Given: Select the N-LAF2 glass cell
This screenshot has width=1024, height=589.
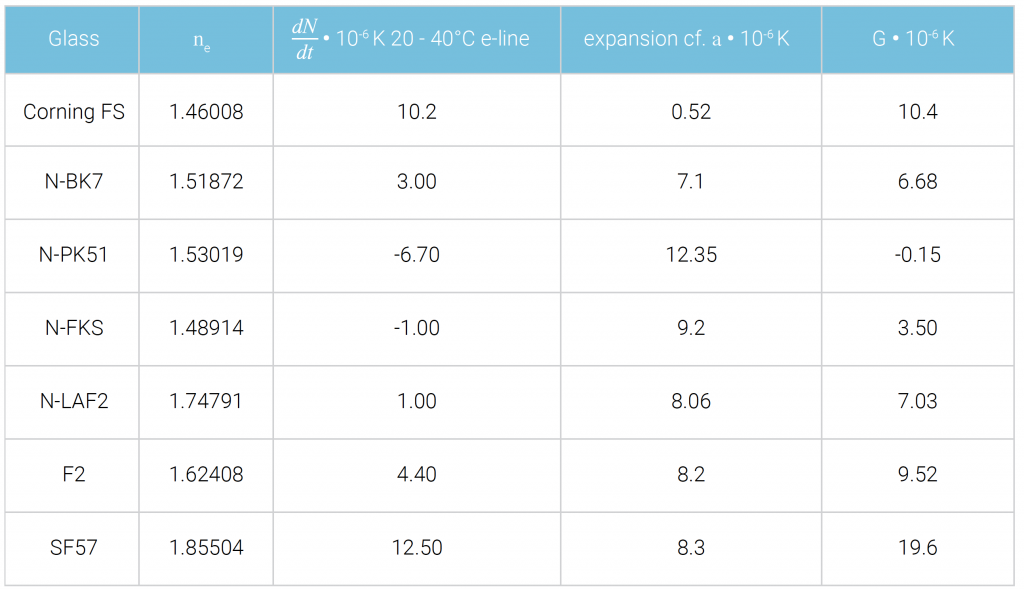Looking at the screenshot, I should pyautogui.click(x=74, y=401).
